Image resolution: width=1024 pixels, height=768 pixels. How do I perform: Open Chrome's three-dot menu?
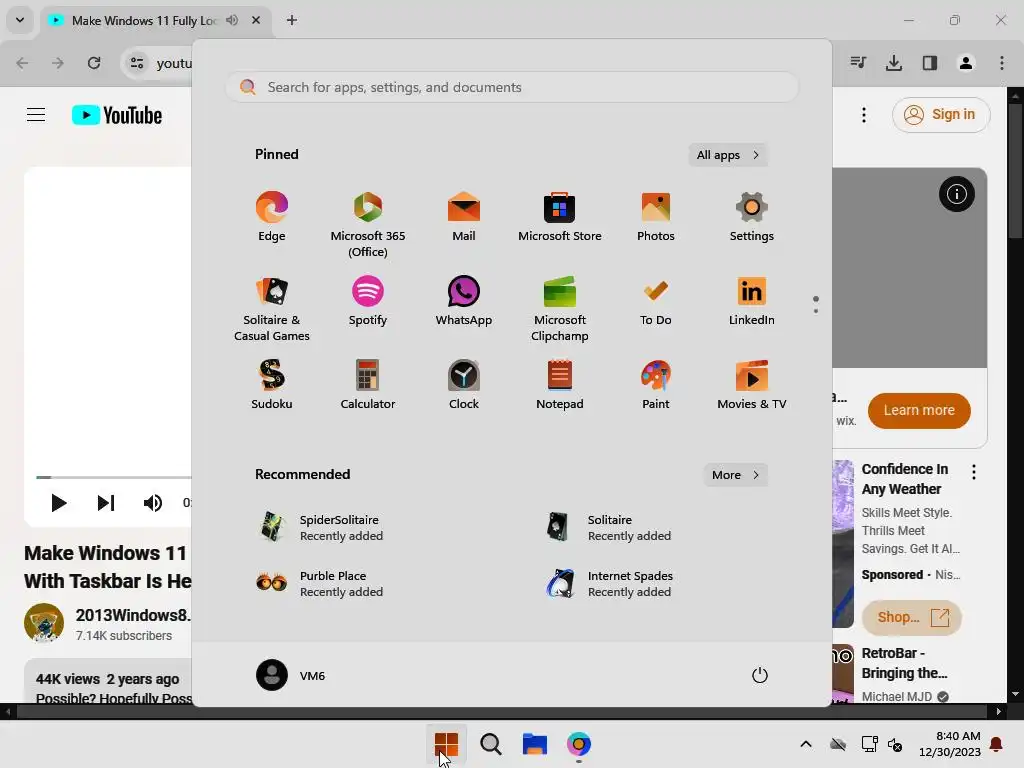click(1002, 63)
